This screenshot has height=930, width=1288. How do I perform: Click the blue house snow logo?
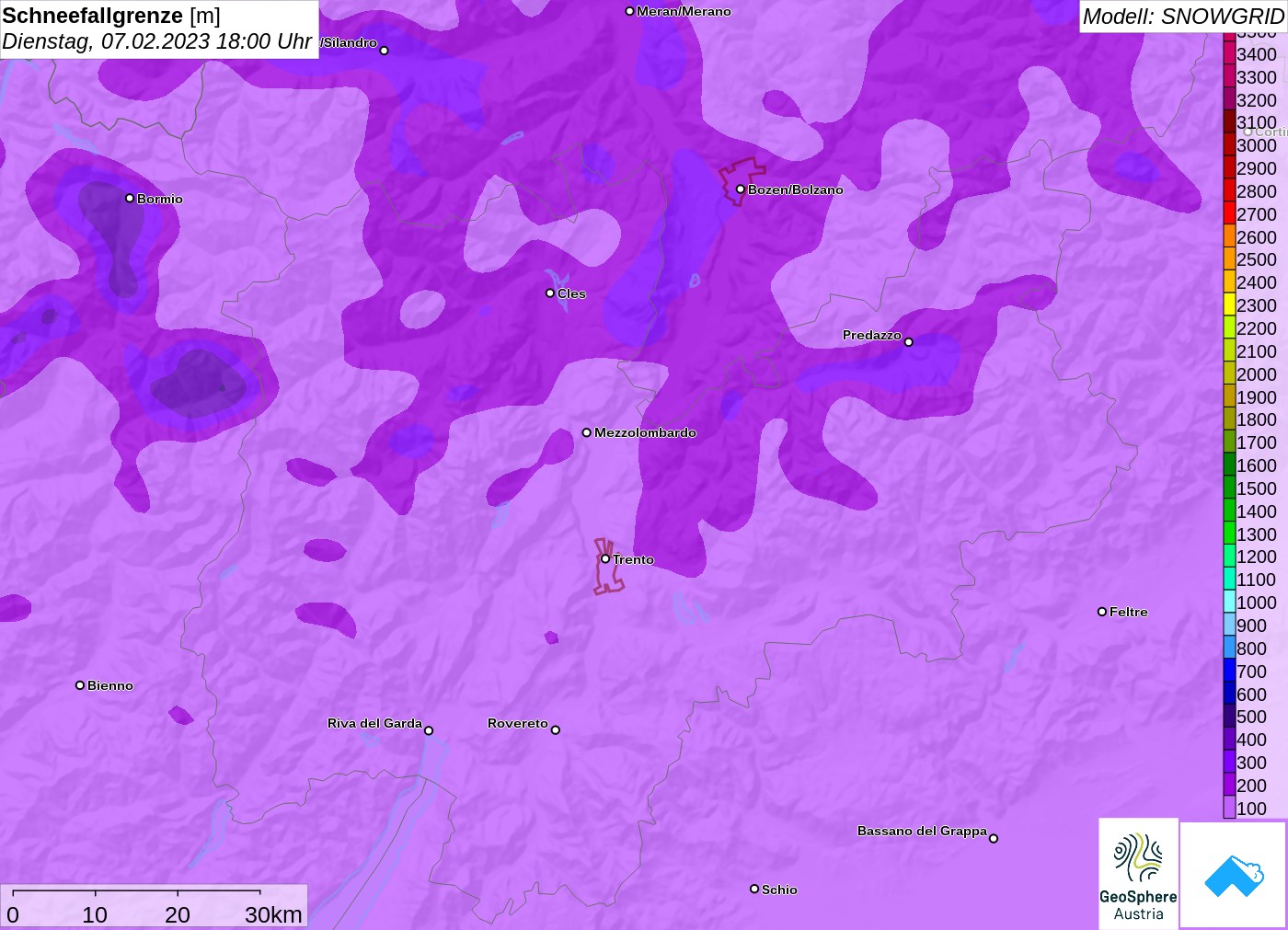(x=1234, y=875)
